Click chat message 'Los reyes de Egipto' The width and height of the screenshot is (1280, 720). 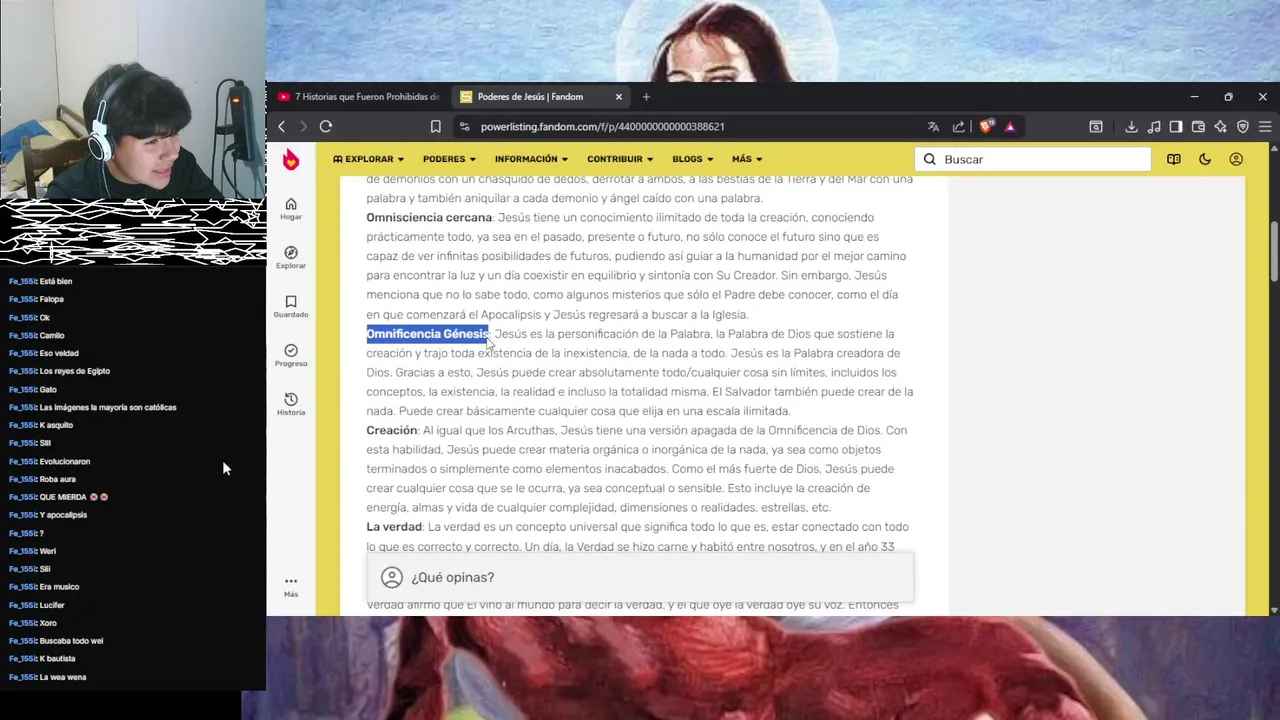click(x=75, y=371)
